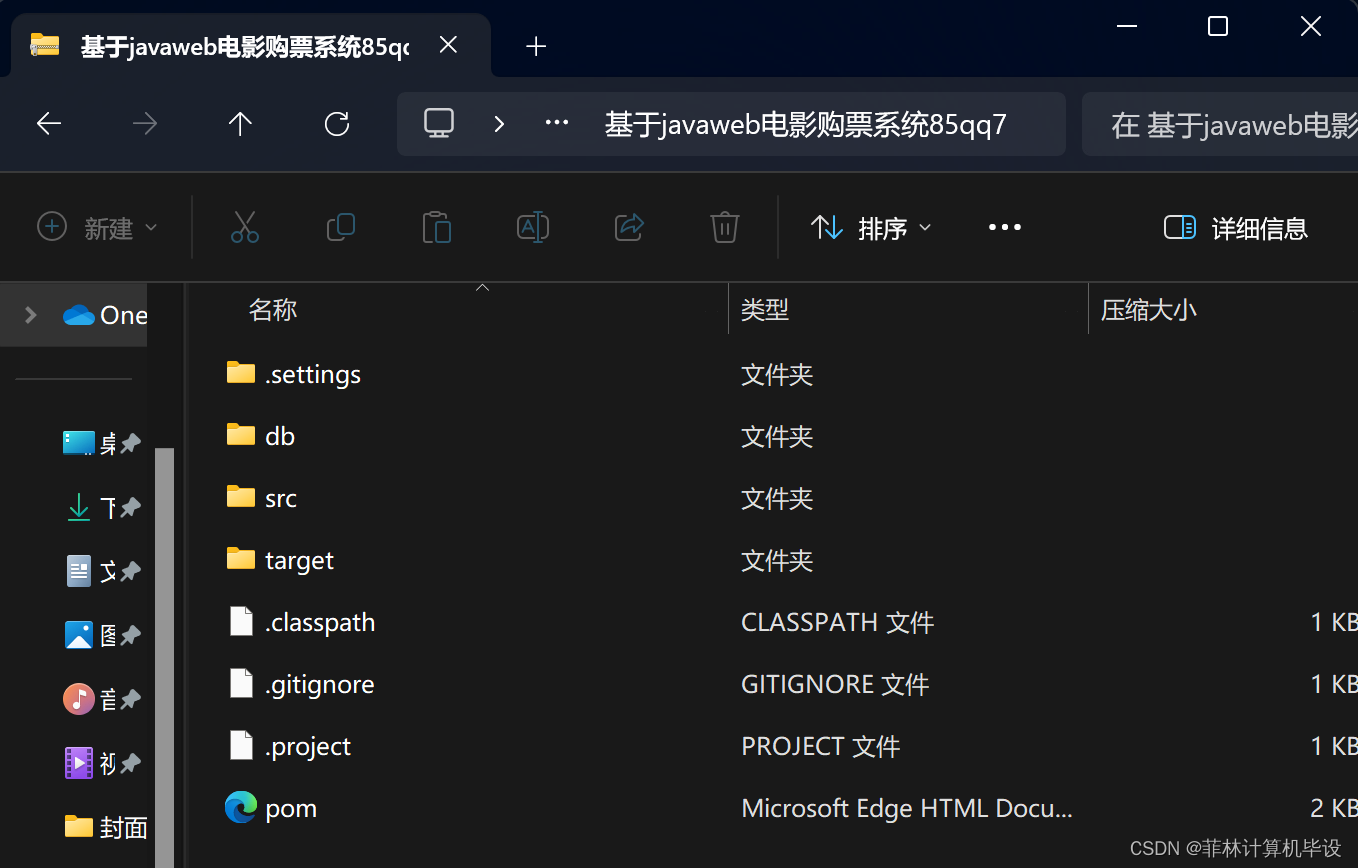Open the Downloads quick access item

(x=90, y=508)
